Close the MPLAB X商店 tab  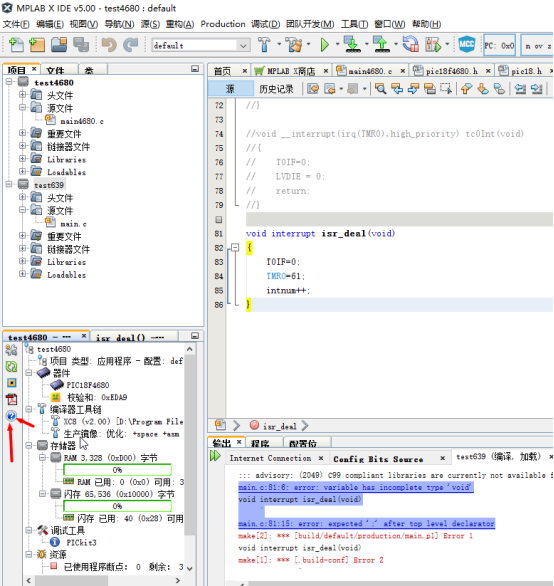click(x=326, y=71)
